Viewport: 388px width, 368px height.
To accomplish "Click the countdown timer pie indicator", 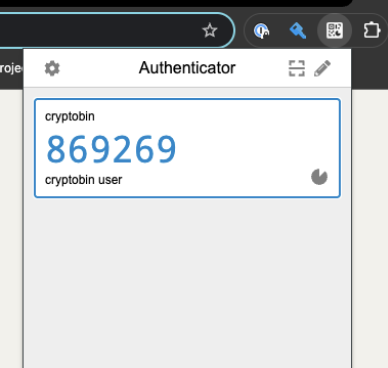I will coord(319,177).
